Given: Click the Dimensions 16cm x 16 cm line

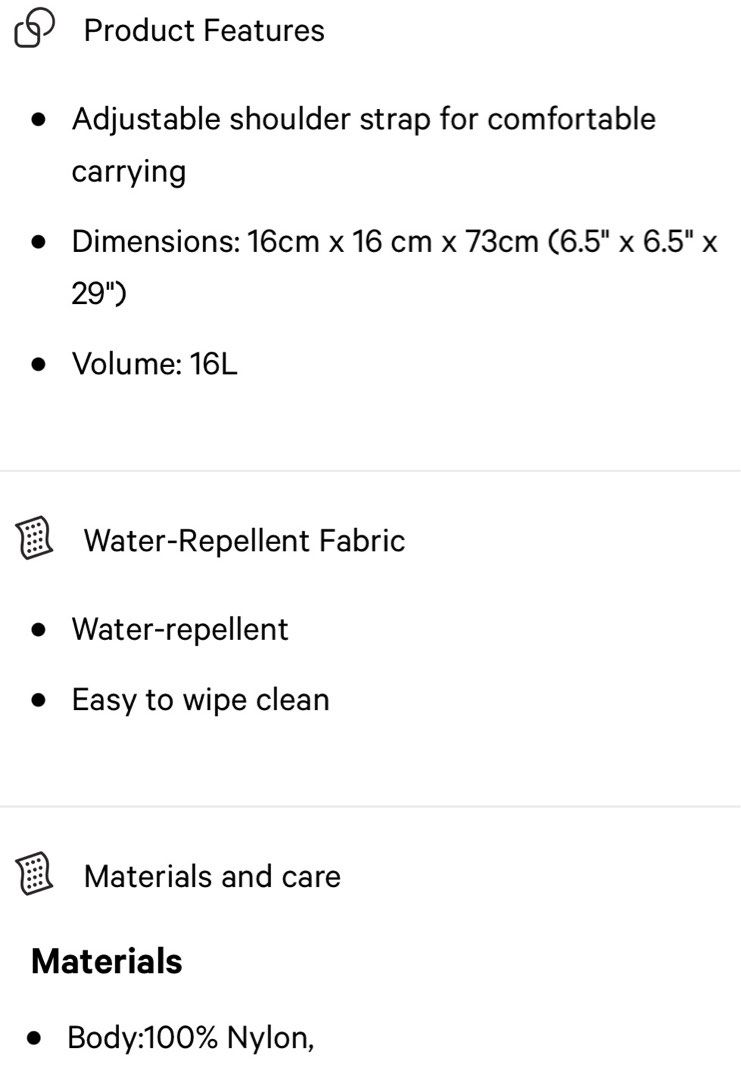Looking at the screenshot, I should click(395, 267).
